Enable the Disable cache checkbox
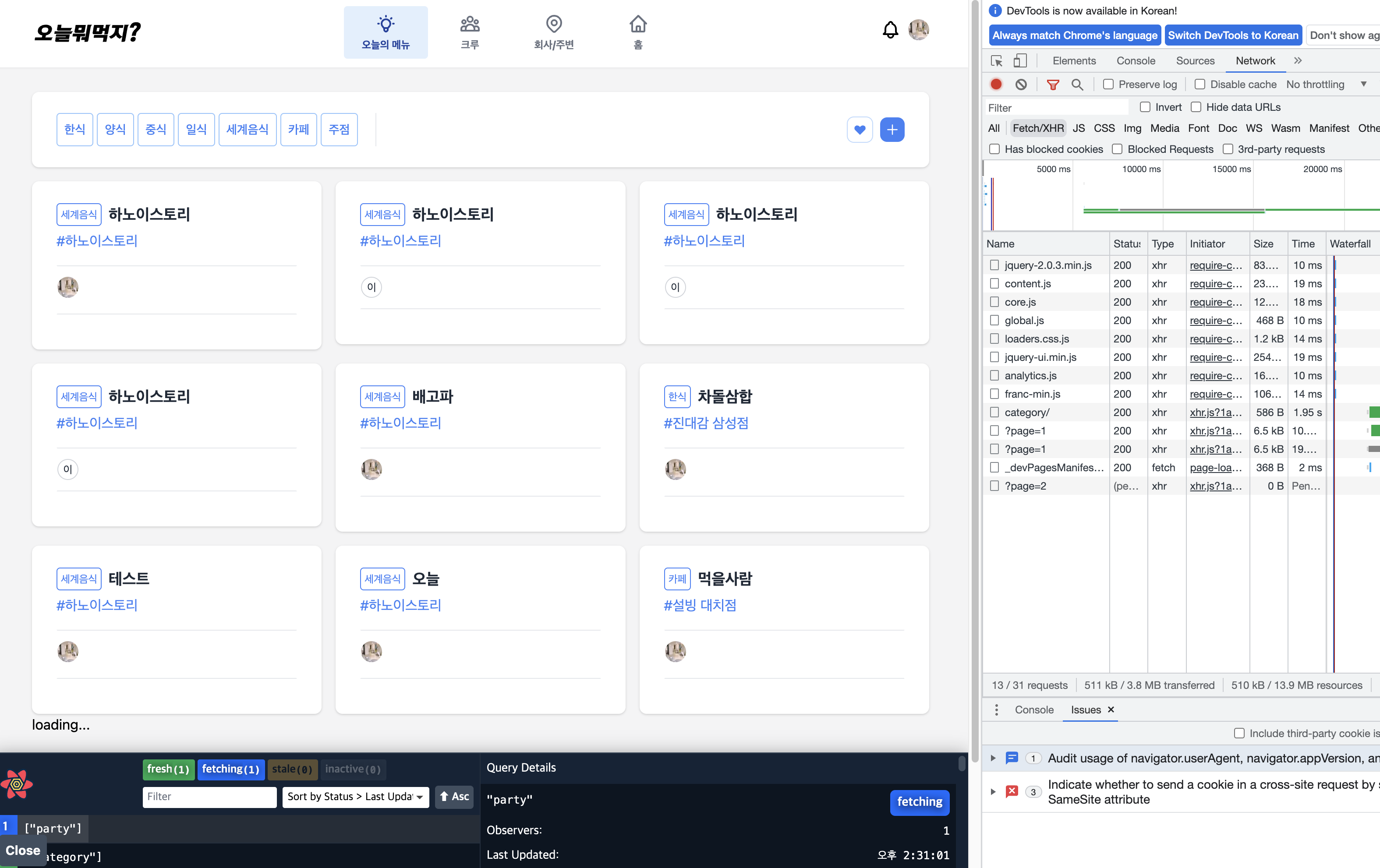1380x868 pixels. [1200, 84]
